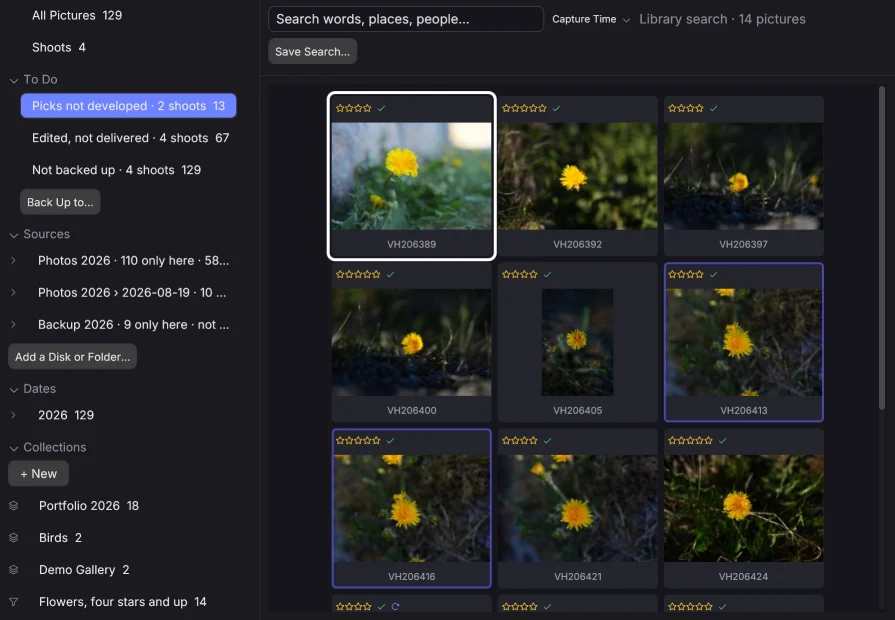Toggle the pick checkmark on VH206416
895x620 pixels.
click(x=390, y=440)
